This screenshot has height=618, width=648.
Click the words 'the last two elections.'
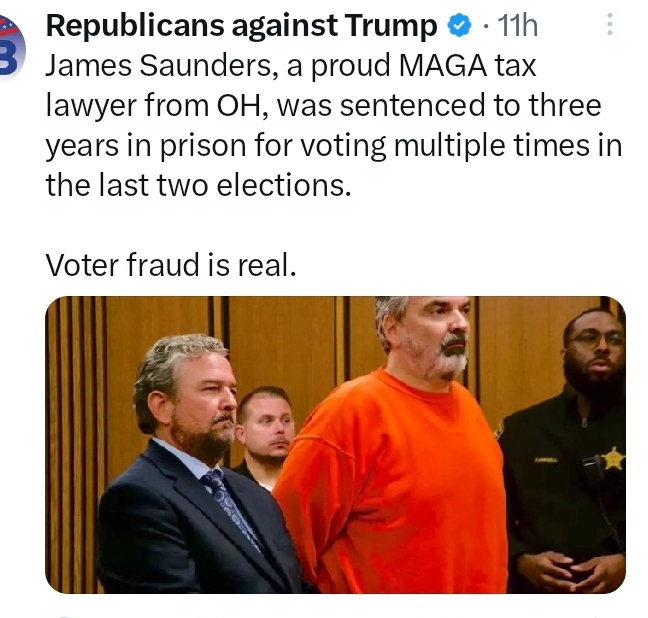click(x=198, y=185)
